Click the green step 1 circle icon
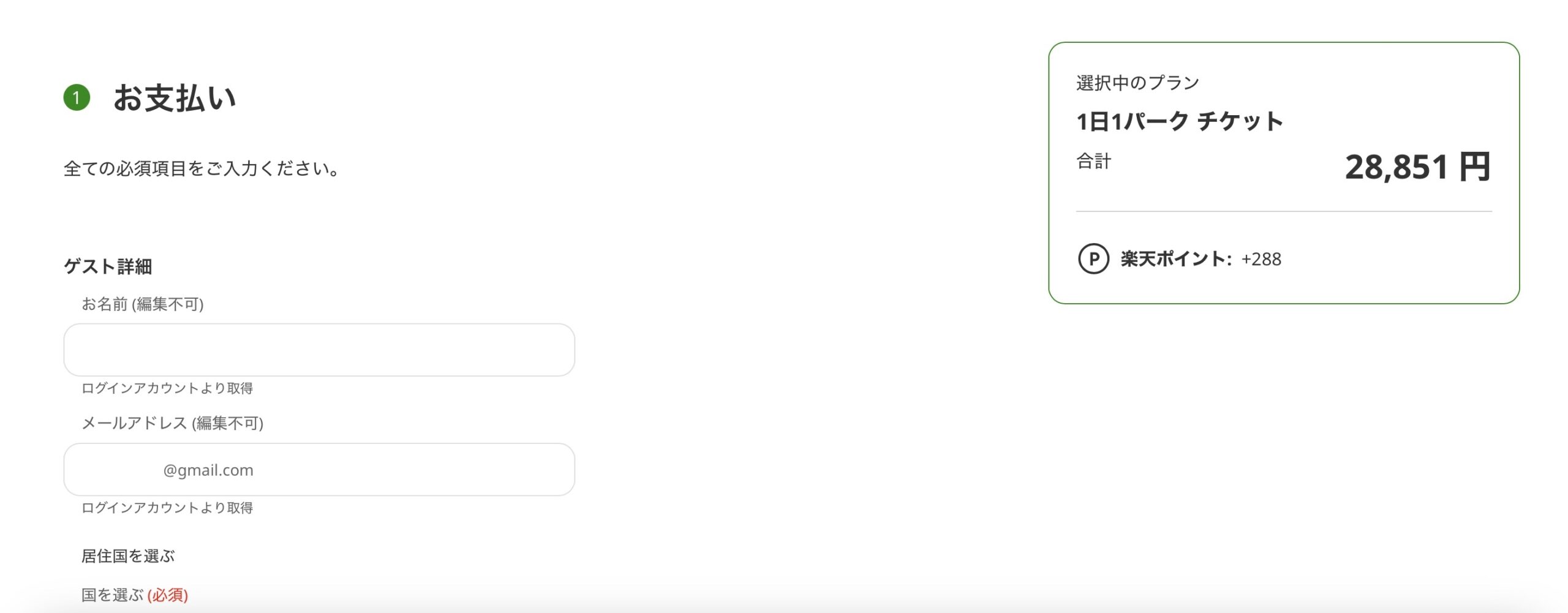Image resolution: width=1568 pixels, height=613 pixels. tap(77, 97)
